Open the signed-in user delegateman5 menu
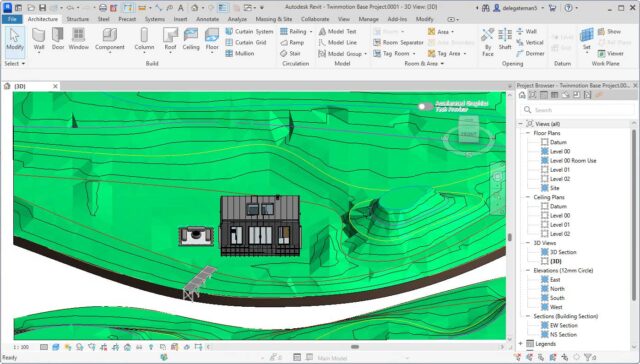Image resolution: width=640 pixels, height=364 pixels. click(x=518, y=8)
